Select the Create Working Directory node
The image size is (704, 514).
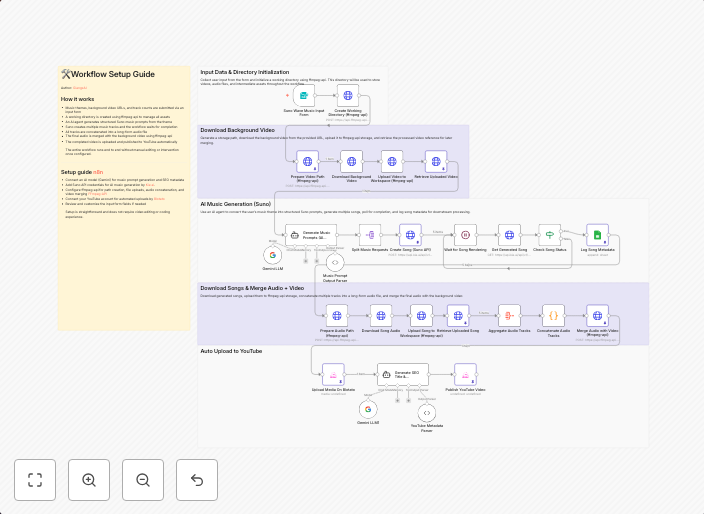[348, 96]
